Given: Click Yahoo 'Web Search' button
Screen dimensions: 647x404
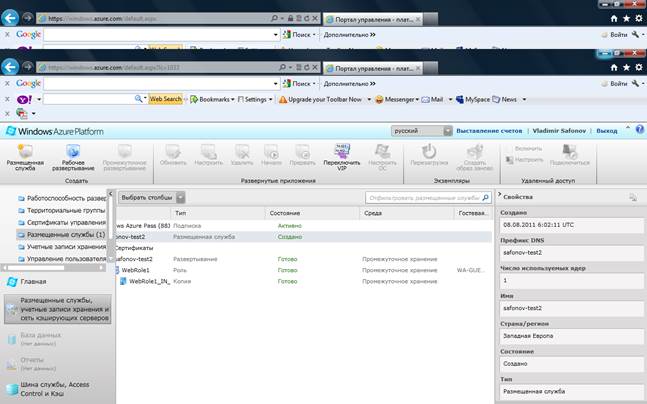Looking at the screenshot, I should point(165,99).
